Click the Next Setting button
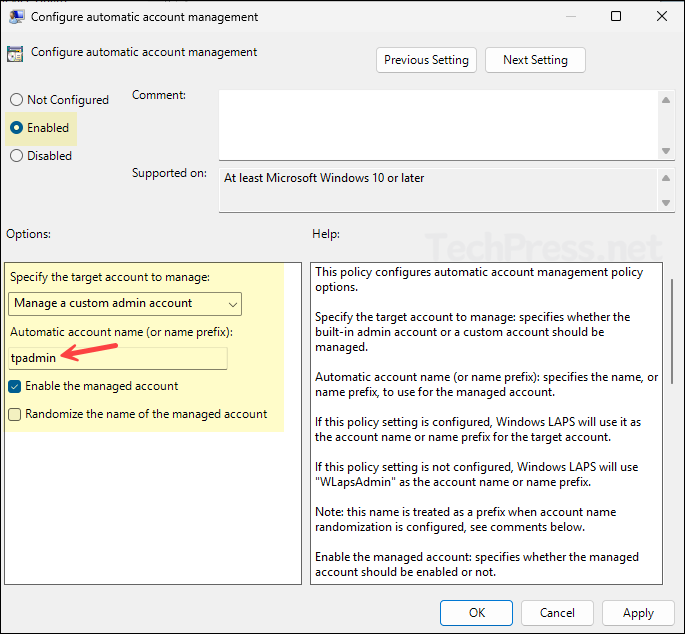This screenshot has width=685, height=634. point(535,60)
